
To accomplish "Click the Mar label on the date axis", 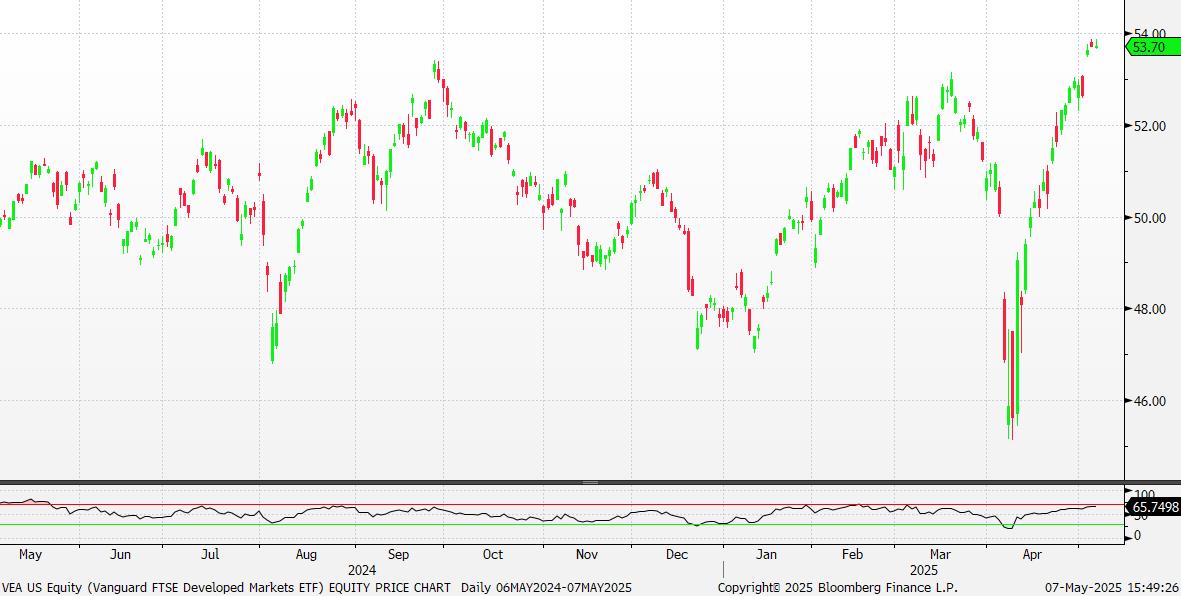I will 940,555.
